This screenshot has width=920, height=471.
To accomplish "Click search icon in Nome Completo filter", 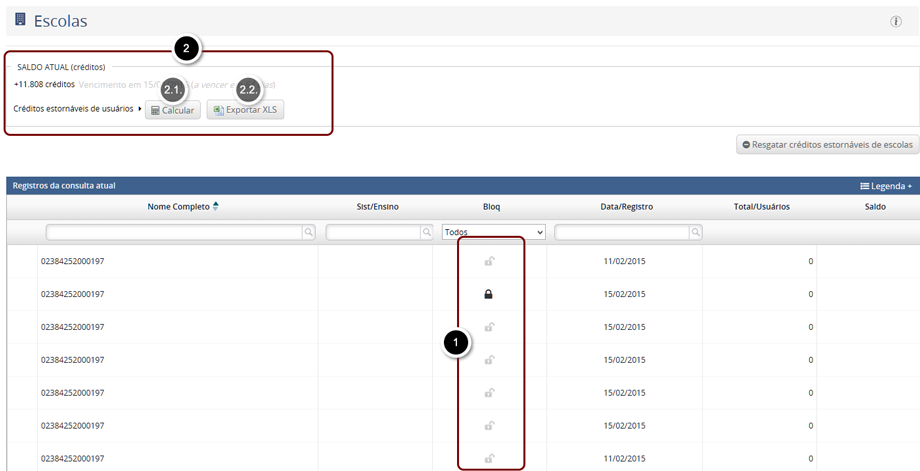I will (x=309, y=232).
